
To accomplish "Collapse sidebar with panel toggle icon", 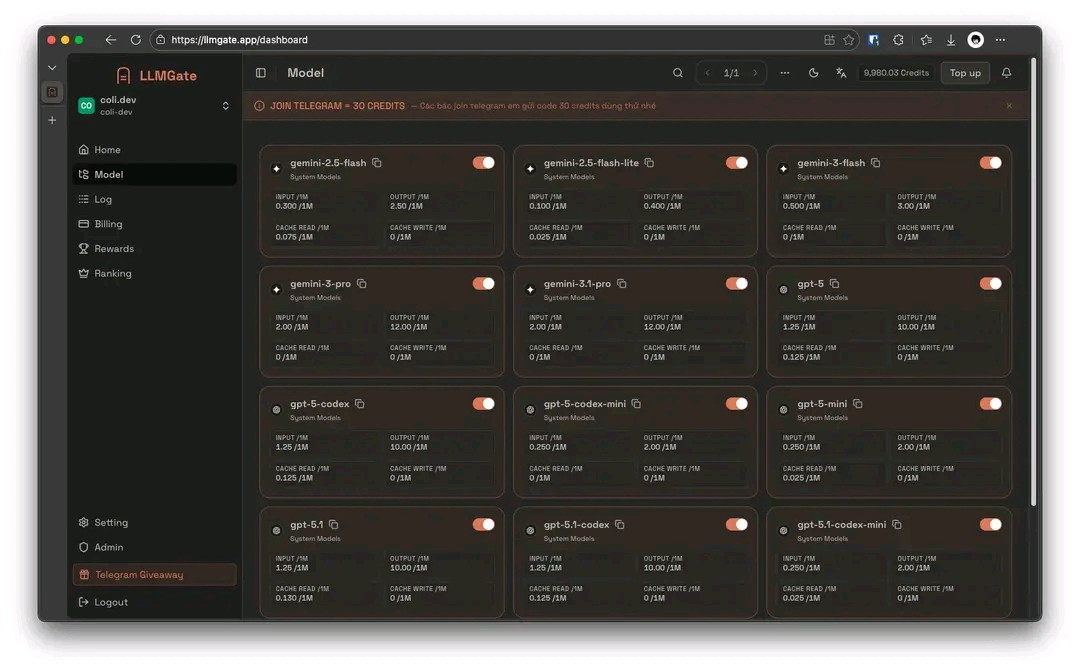I will tap(261, 73).
